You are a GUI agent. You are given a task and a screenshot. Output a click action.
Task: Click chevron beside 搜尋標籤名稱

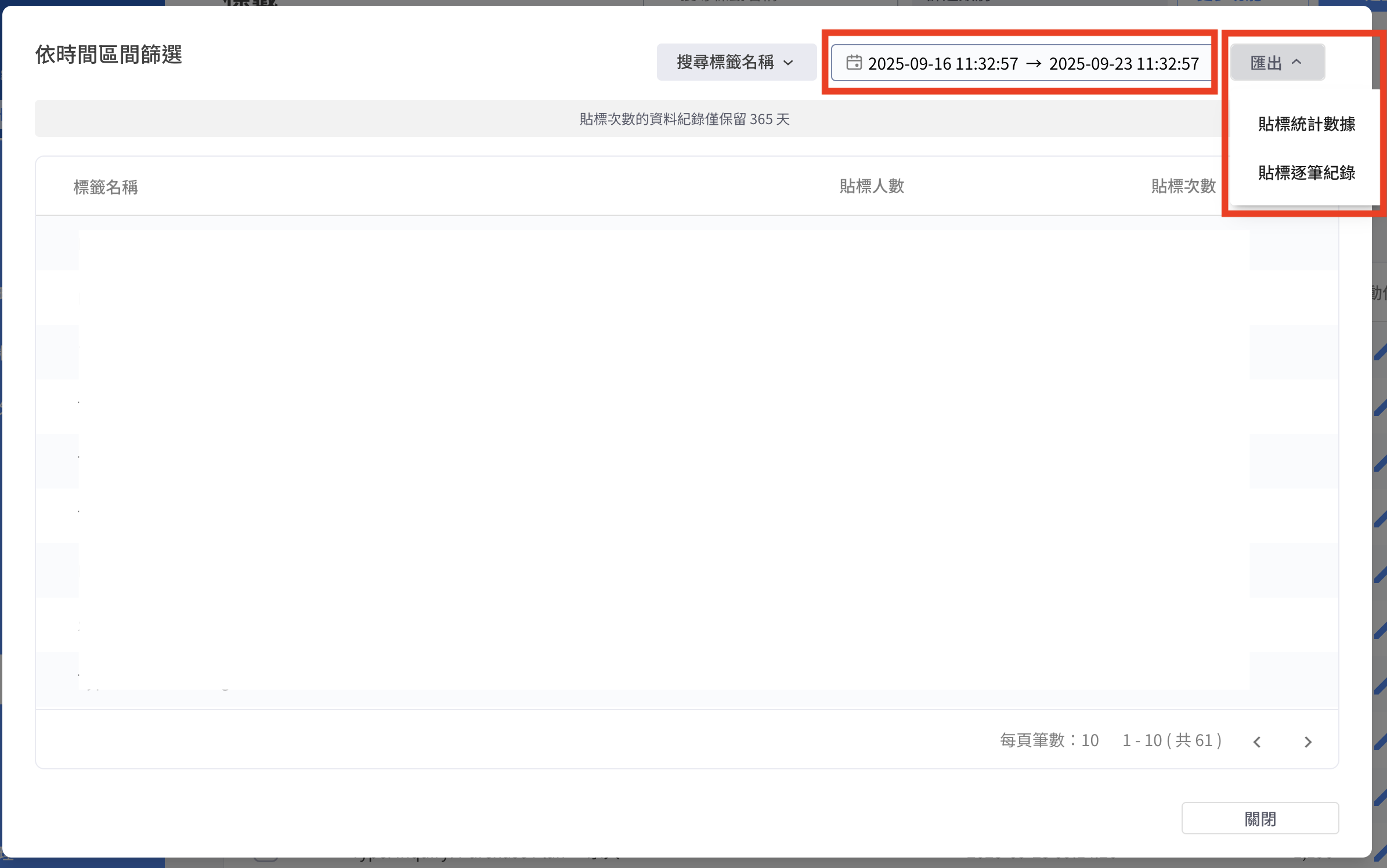point(788,63)
